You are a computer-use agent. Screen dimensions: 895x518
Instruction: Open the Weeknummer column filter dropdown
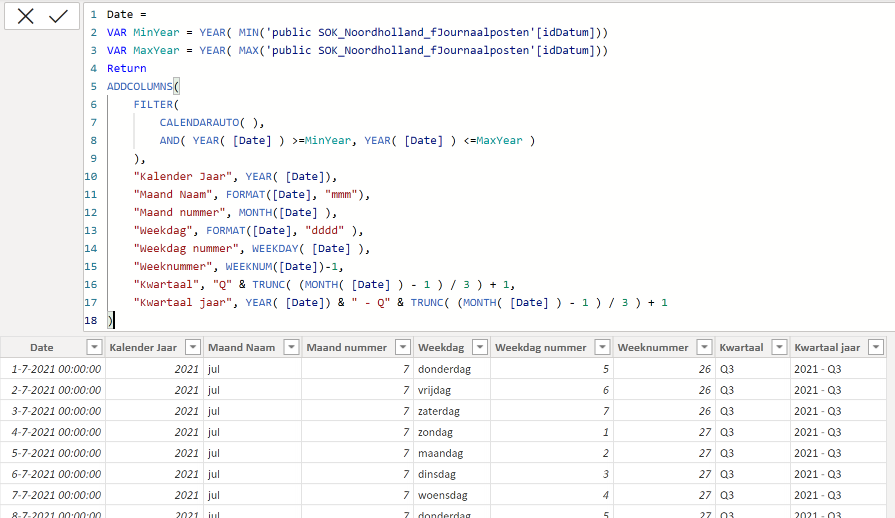click(704, 347)
